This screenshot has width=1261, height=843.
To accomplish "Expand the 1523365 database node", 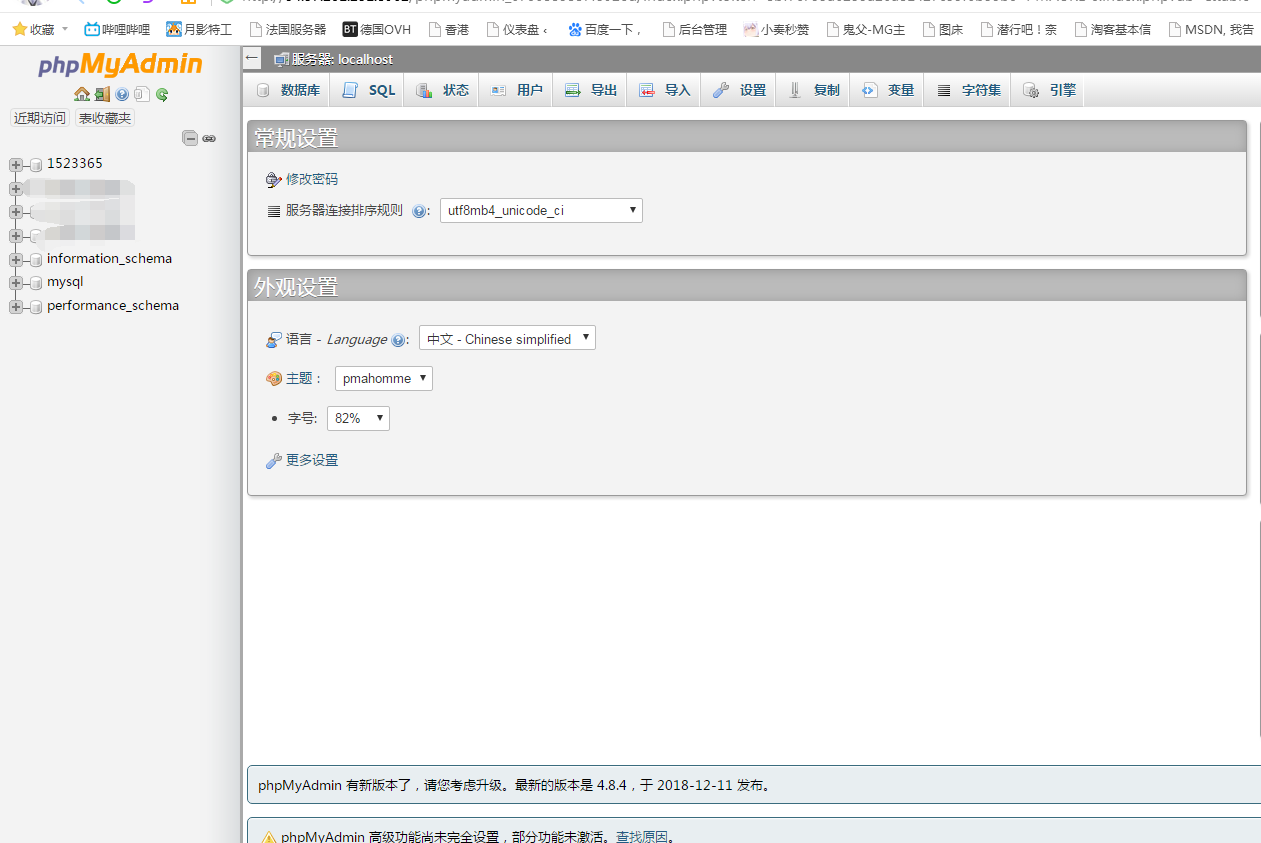I will [16, 164].
